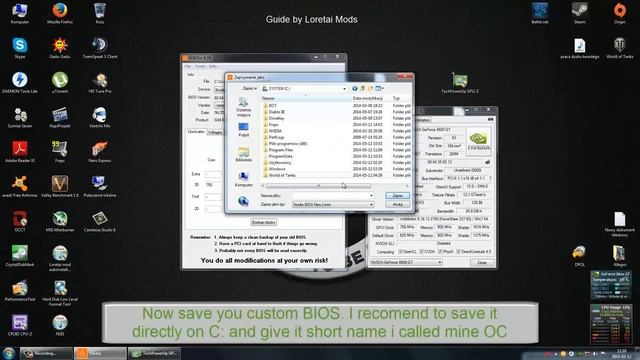Viewport: 640px width, 360px height.
Task: Open the CrystalDiskMark desktop icon
Action: (20, 256)
